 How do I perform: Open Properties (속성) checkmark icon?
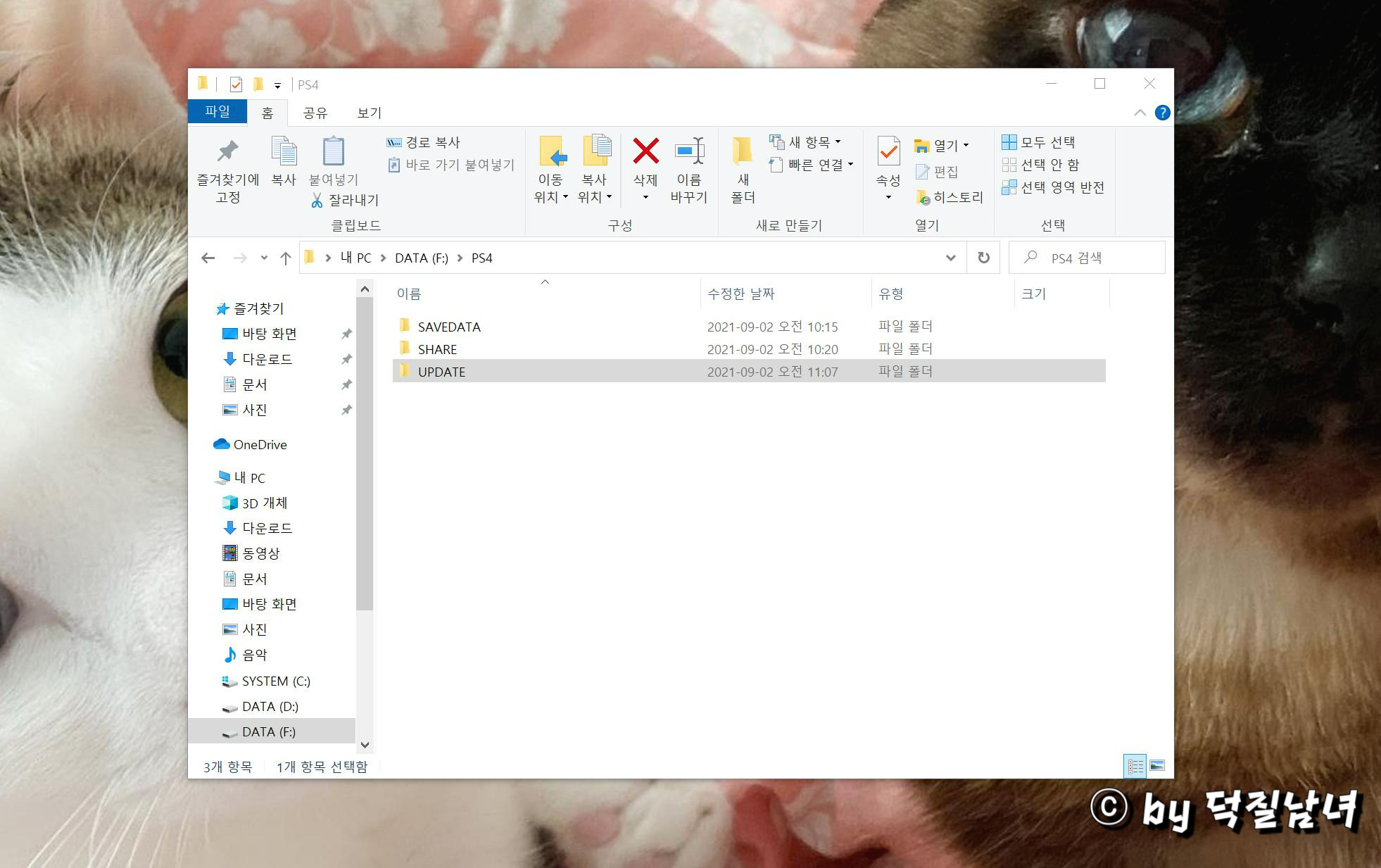click(888, 151)
